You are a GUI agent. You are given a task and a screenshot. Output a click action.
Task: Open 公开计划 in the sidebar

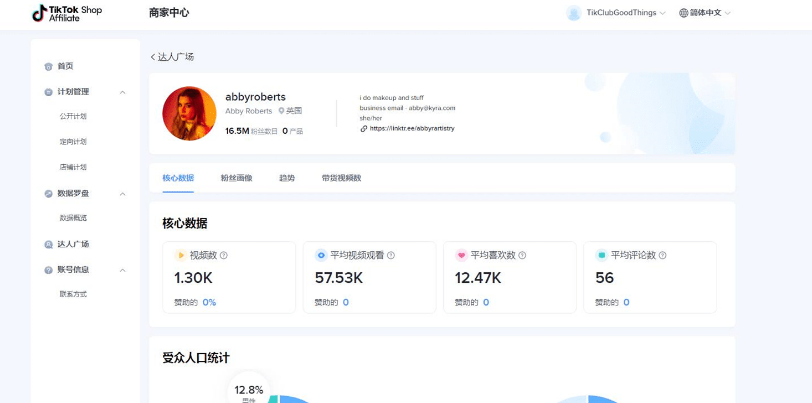pos(73,117)
